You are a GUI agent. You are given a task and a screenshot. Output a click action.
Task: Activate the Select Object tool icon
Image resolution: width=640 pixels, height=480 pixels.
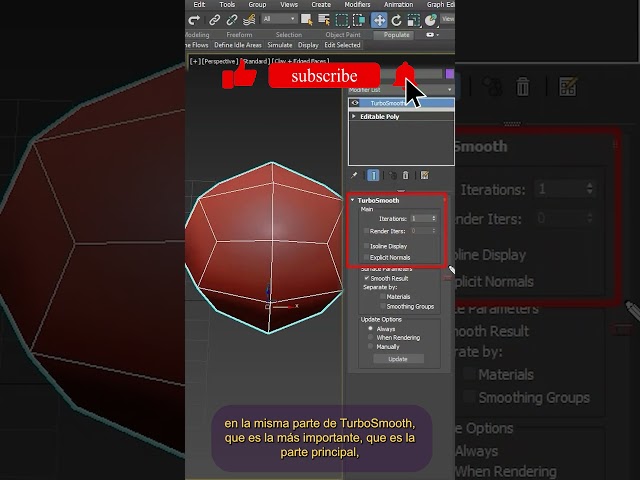(x=307, y=20)
